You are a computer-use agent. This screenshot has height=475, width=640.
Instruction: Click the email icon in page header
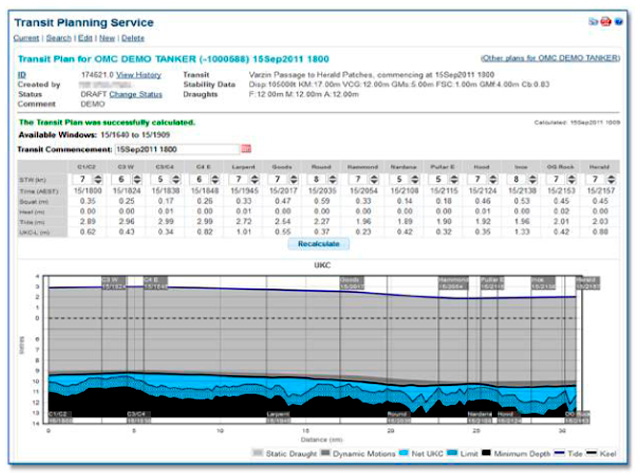594,21
